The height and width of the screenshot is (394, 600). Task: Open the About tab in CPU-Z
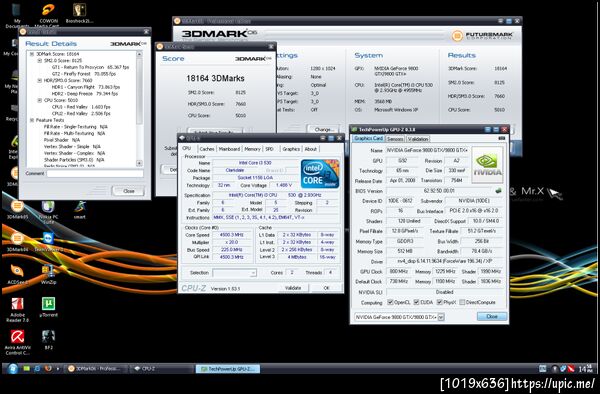click(310, 149)
